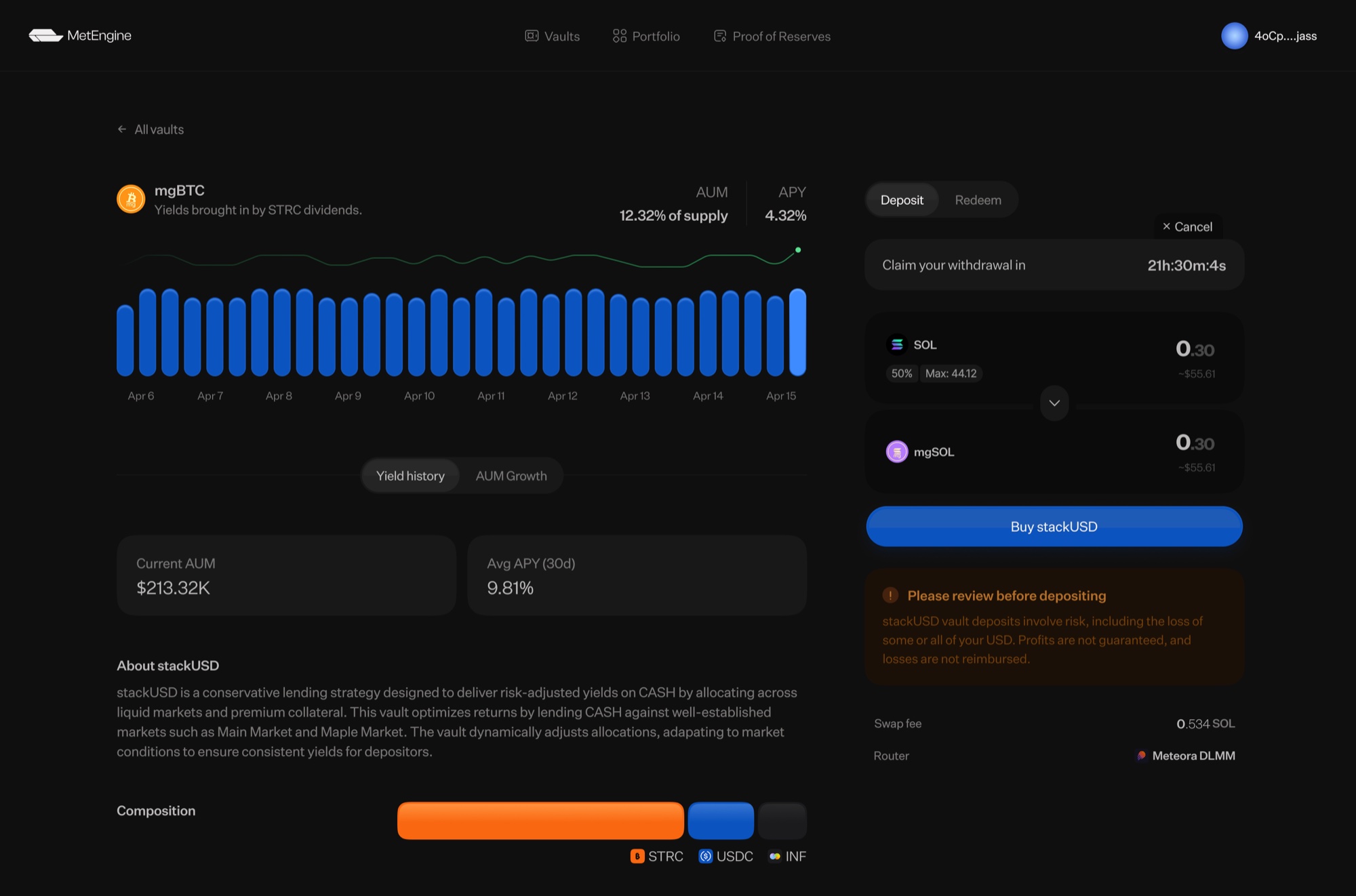Viewport: 1356px width, 896px height.
Task: Click the Router label
Action: tap(891, 755)
